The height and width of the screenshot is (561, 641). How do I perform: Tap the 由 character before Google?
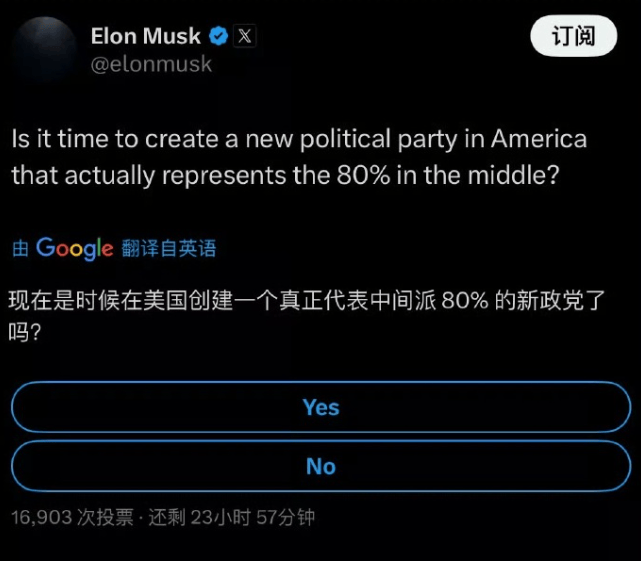click(x=20, y=248)
